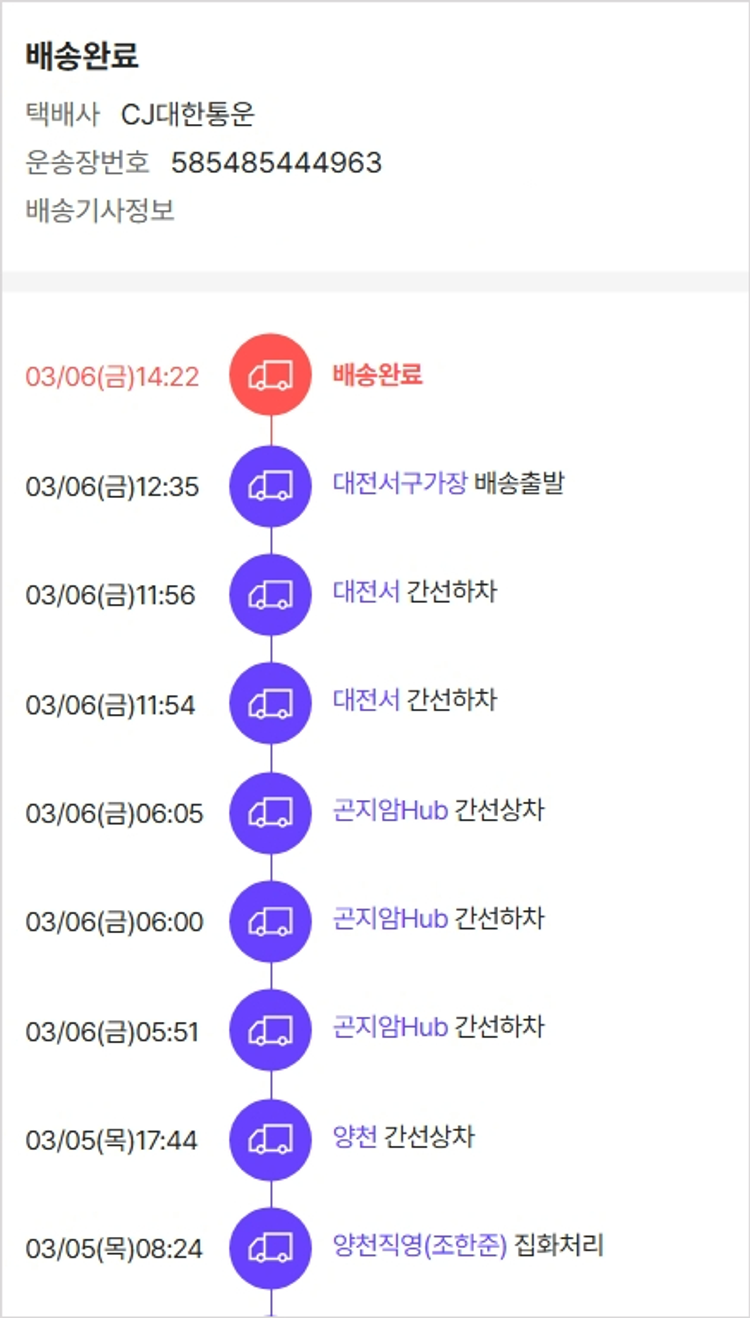This screenshot has width=750, height=1318.
Task: Click the CJ대한통운 courier name
Action: click(188, 115)
